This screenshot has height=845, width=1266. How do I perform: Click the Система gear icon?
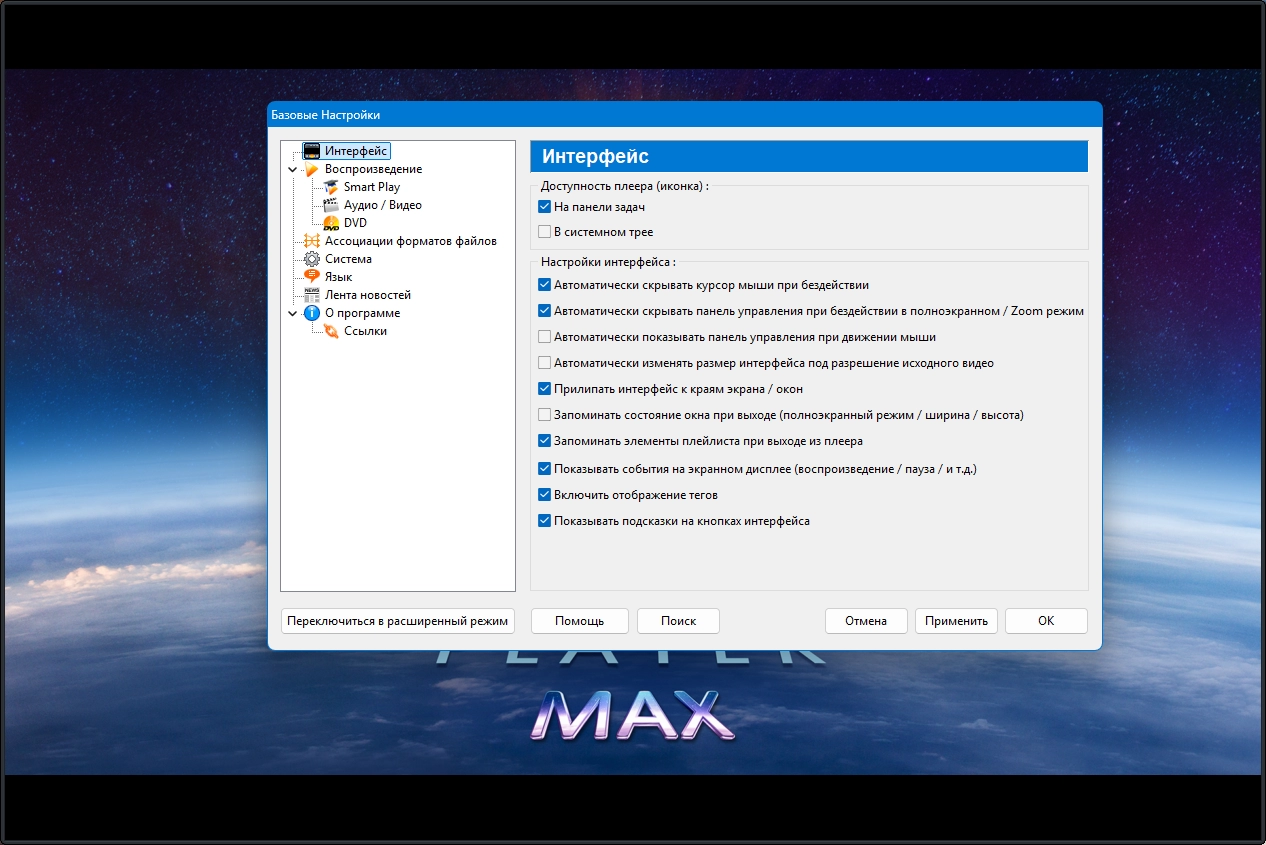311,259
